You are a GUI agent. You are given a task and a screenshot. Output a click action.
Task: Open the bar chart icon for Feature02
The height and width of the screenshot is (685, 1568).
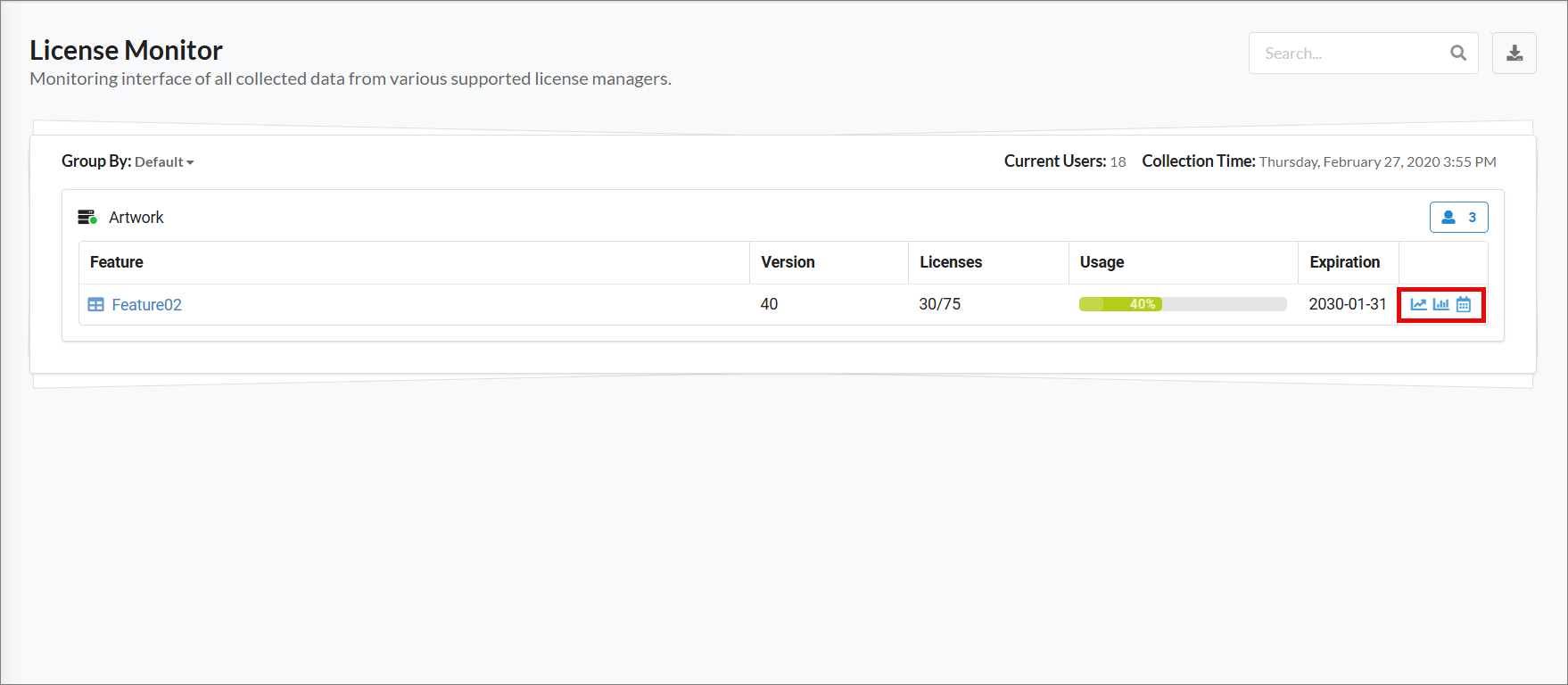(1440, 304)
